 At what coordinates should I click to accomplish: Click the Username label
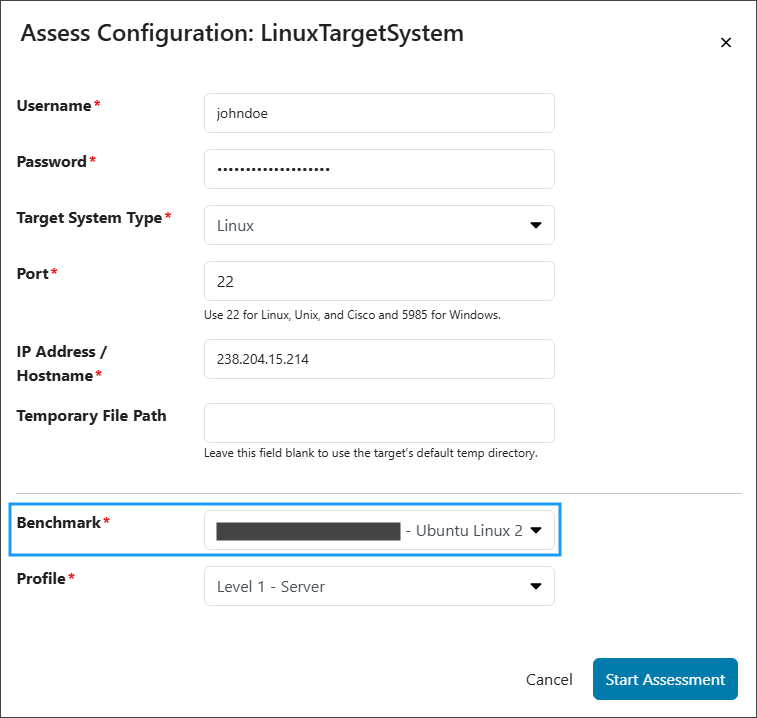pos(54,106)
